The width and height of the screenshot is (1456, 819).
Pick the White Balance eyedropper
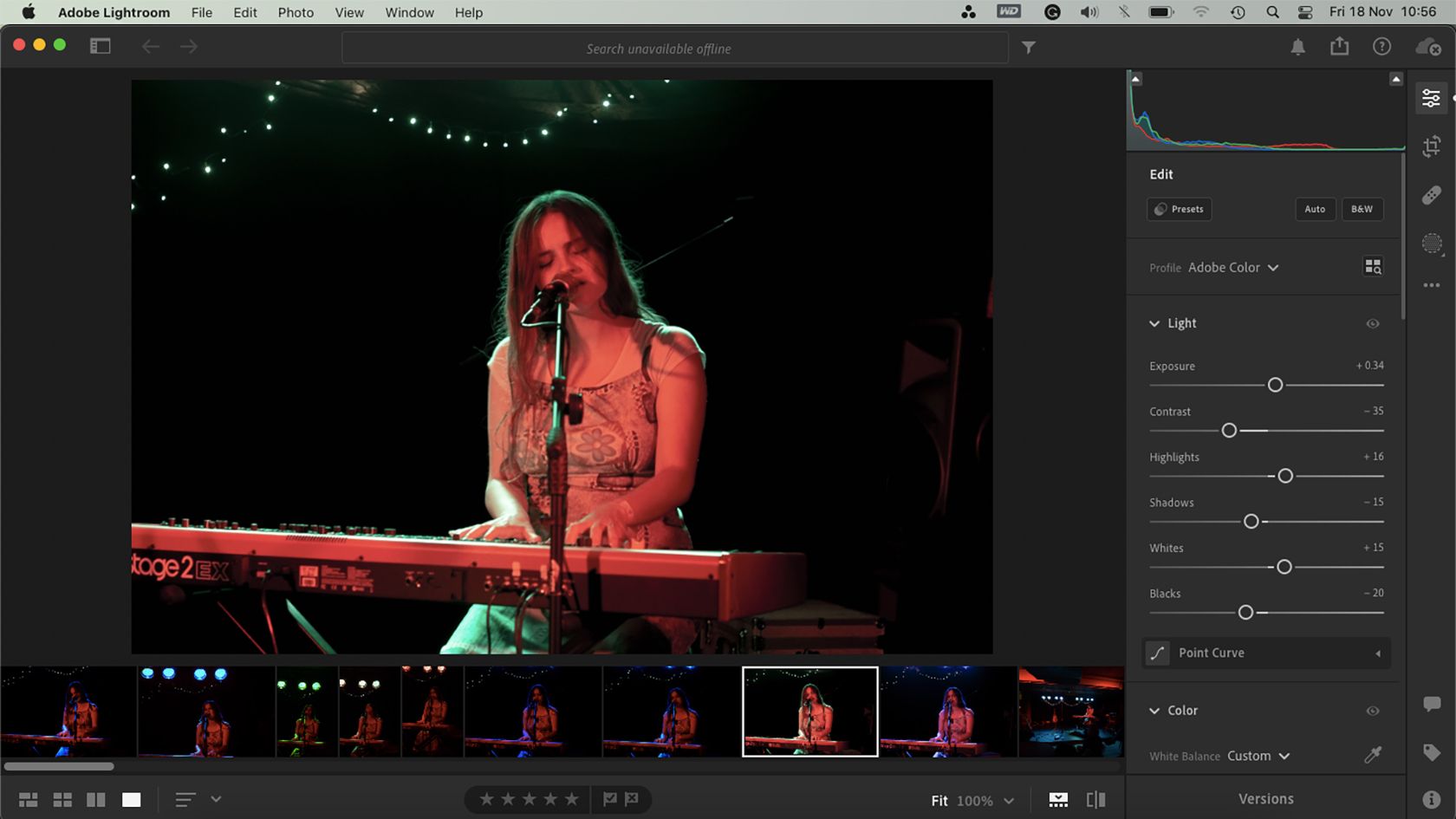1373,755
